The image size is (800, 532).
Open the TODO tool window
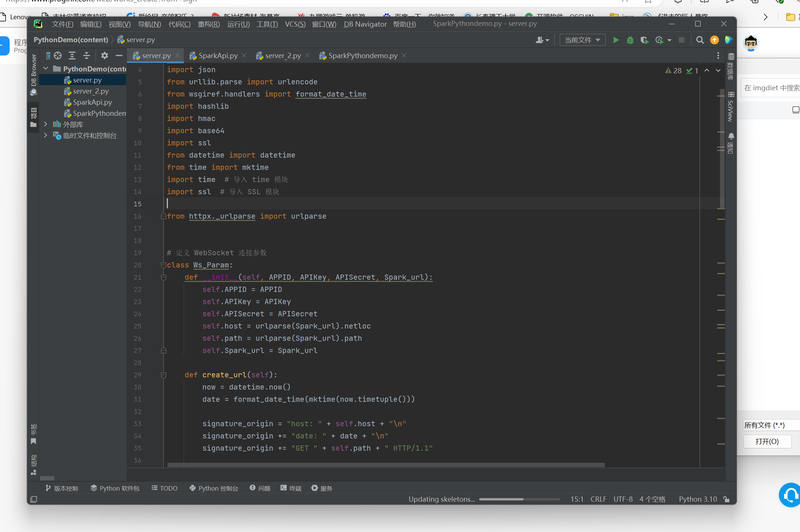click(164, 488)
